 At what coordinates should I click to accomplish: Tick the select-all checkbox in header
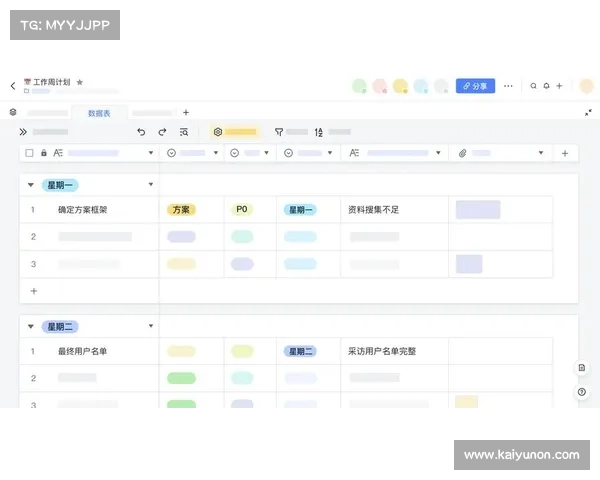click(x=29, y=153)
